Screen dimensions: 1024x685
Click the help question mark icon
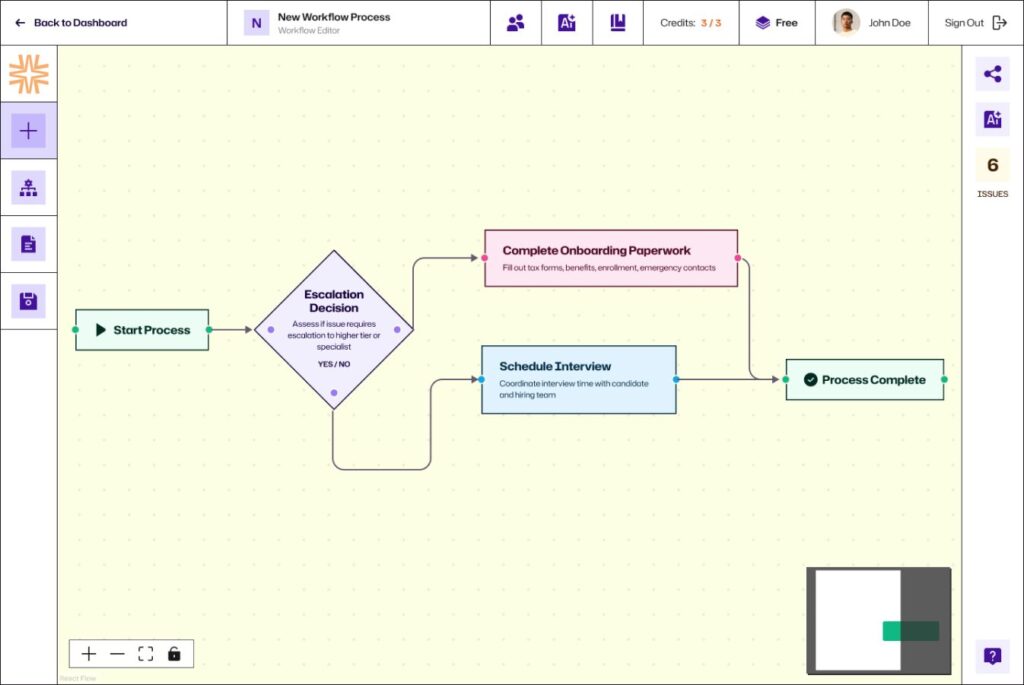click(992, 656)
